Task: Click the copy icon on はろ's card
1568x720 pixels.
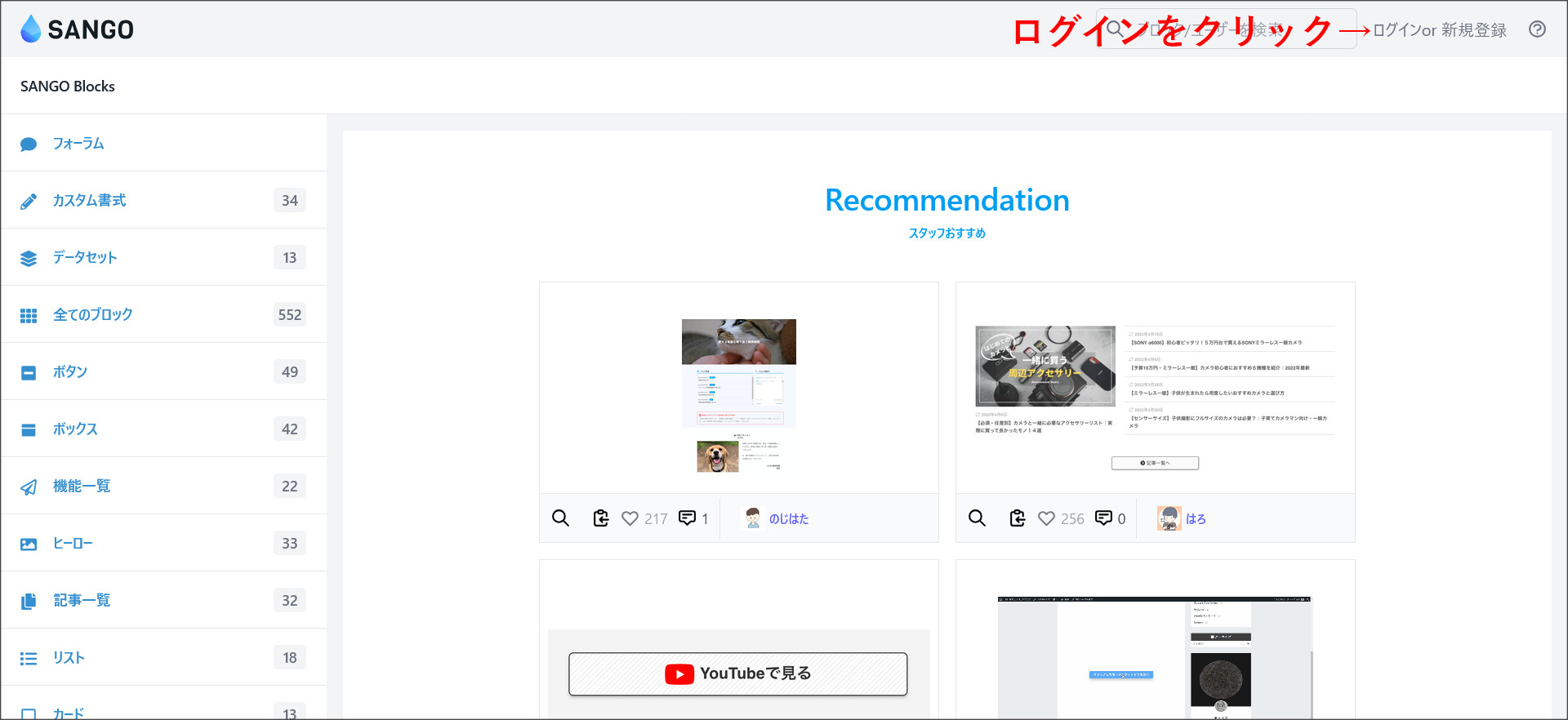Action: (1018, 518)
